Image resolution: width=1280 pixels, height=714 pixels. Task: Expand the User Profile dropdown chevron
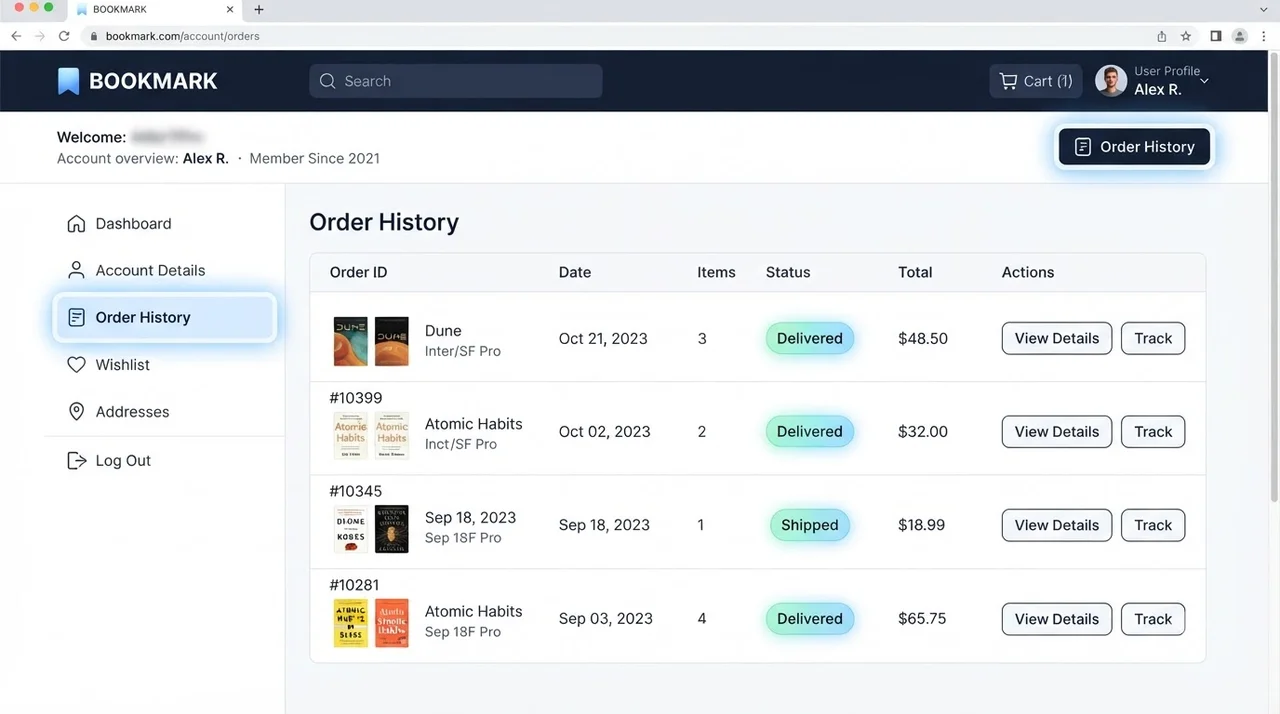pyautogui.click(x=1204, y=81)
